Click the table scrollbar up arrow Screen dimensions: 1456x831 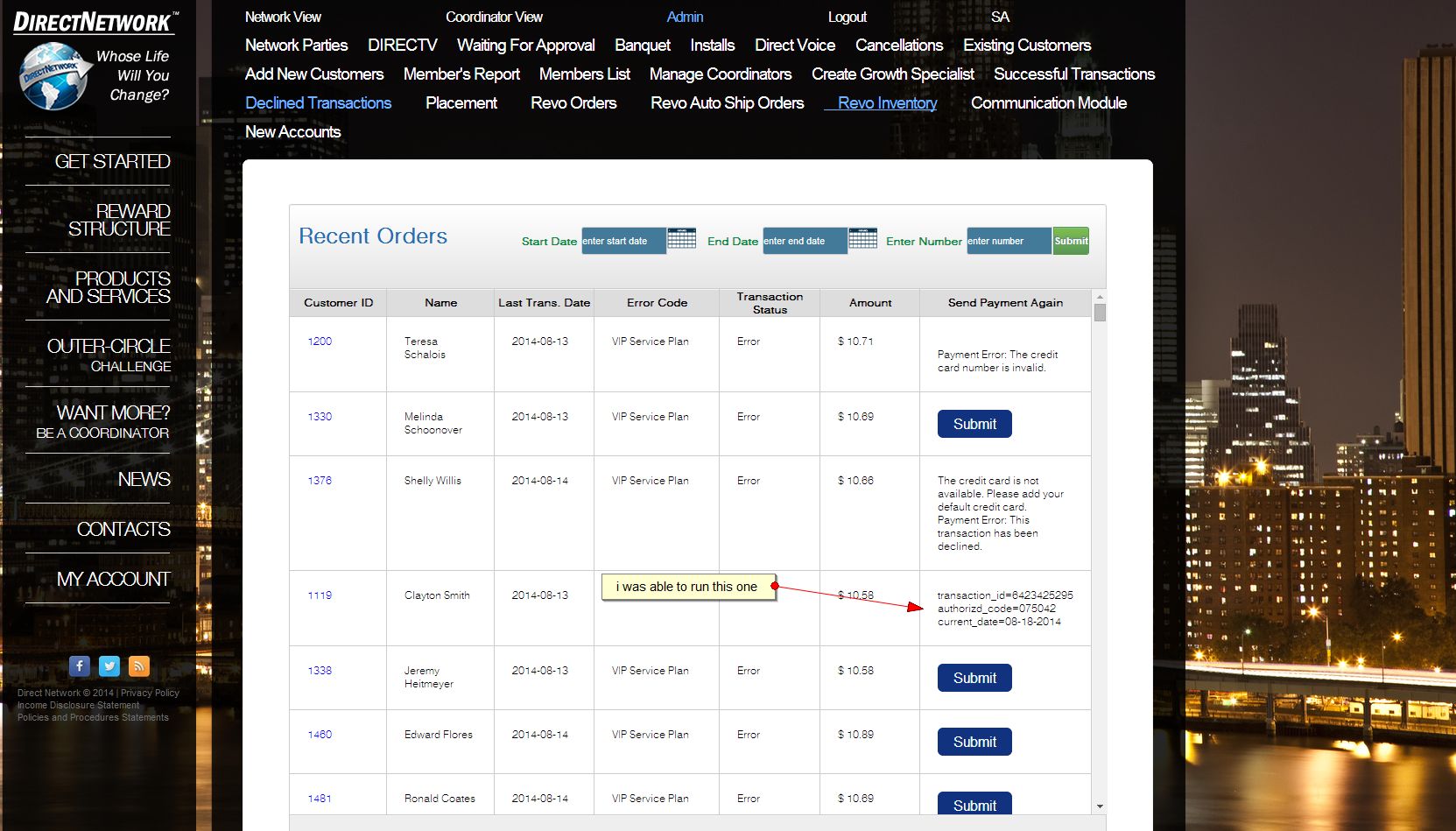(x=1100, y=297)
